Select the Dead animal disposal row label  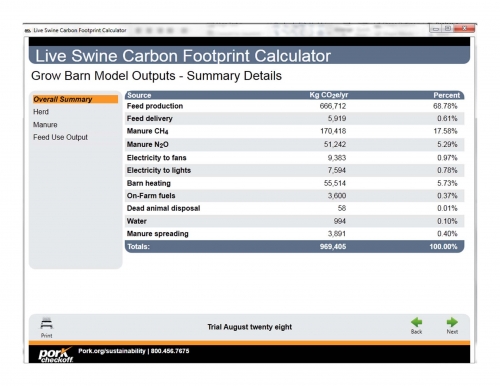pos(163,208)
